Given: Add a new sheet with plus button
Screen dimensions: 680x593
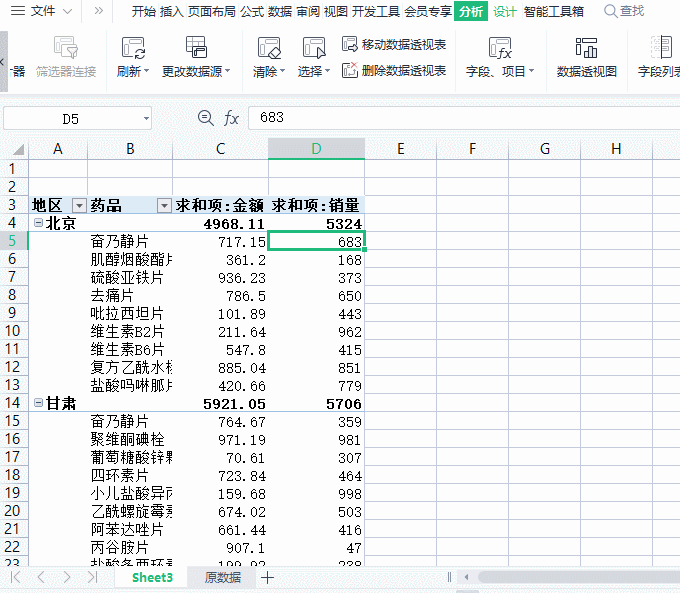Looking at the screenshot, I should (x=267, y=578).
